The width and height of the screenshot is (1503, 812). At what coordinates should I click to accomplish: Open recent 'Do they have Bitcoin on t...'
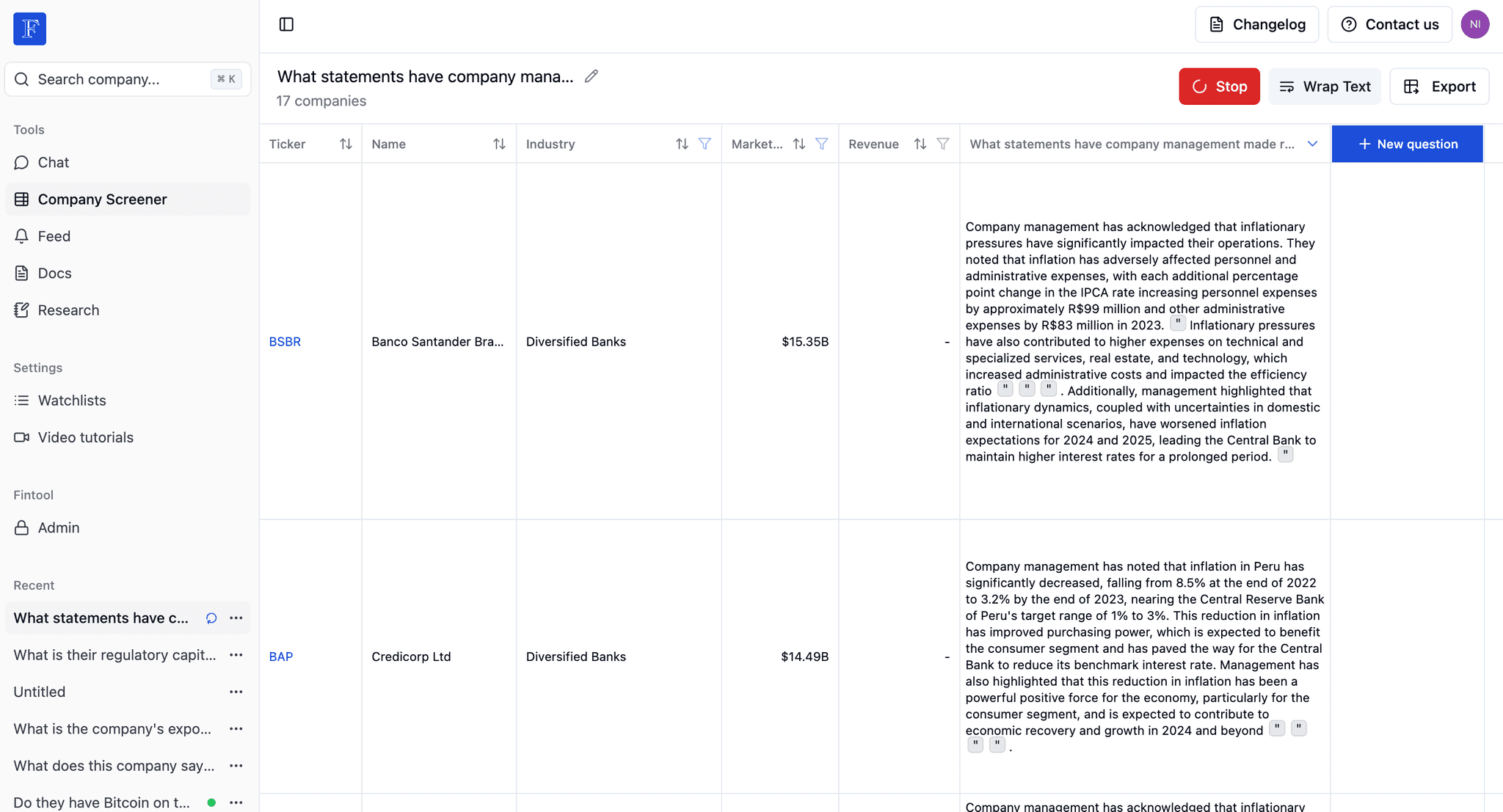[102, 802]
